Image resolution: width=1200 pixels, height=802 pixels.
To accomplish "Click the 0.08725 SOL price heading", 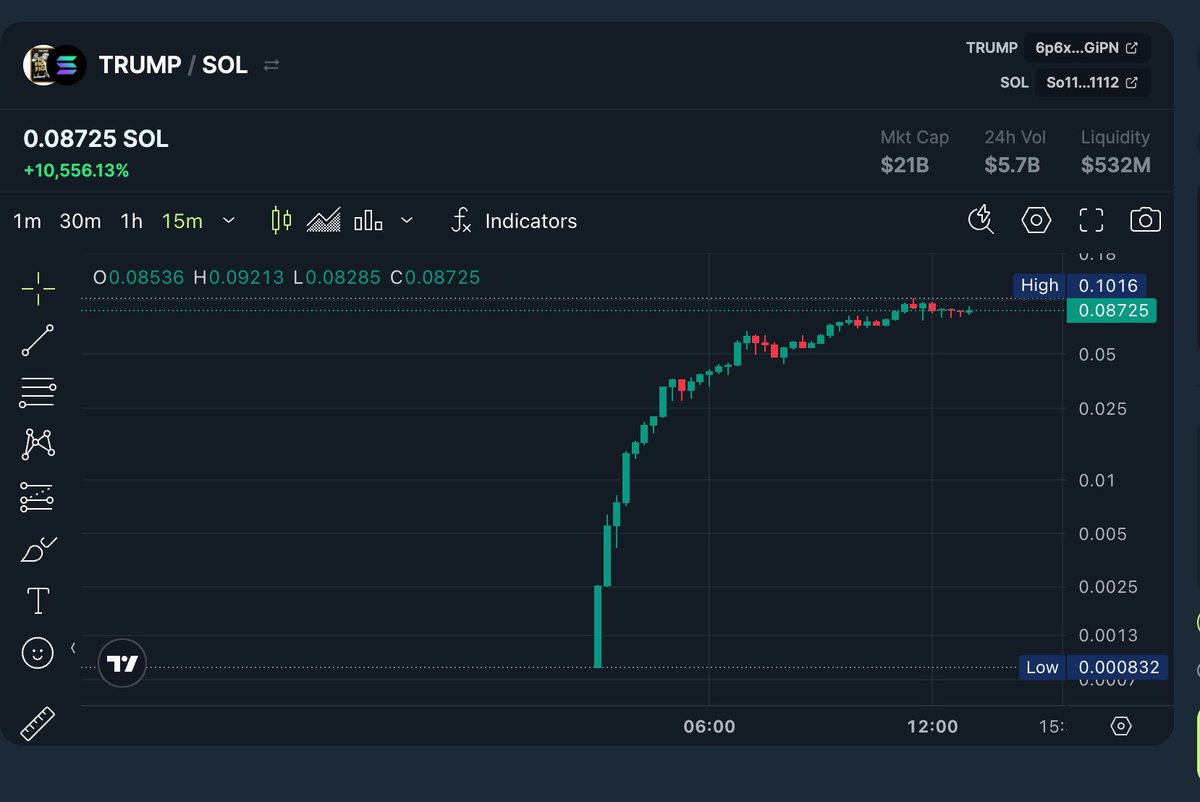I will (x=96, y=139).
